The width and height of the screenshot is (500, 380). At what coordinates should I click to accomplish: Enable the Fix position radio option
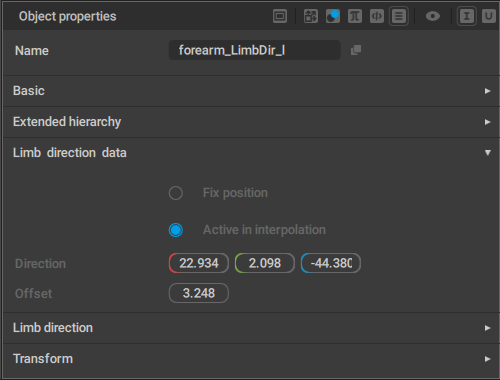coord(176,193)
